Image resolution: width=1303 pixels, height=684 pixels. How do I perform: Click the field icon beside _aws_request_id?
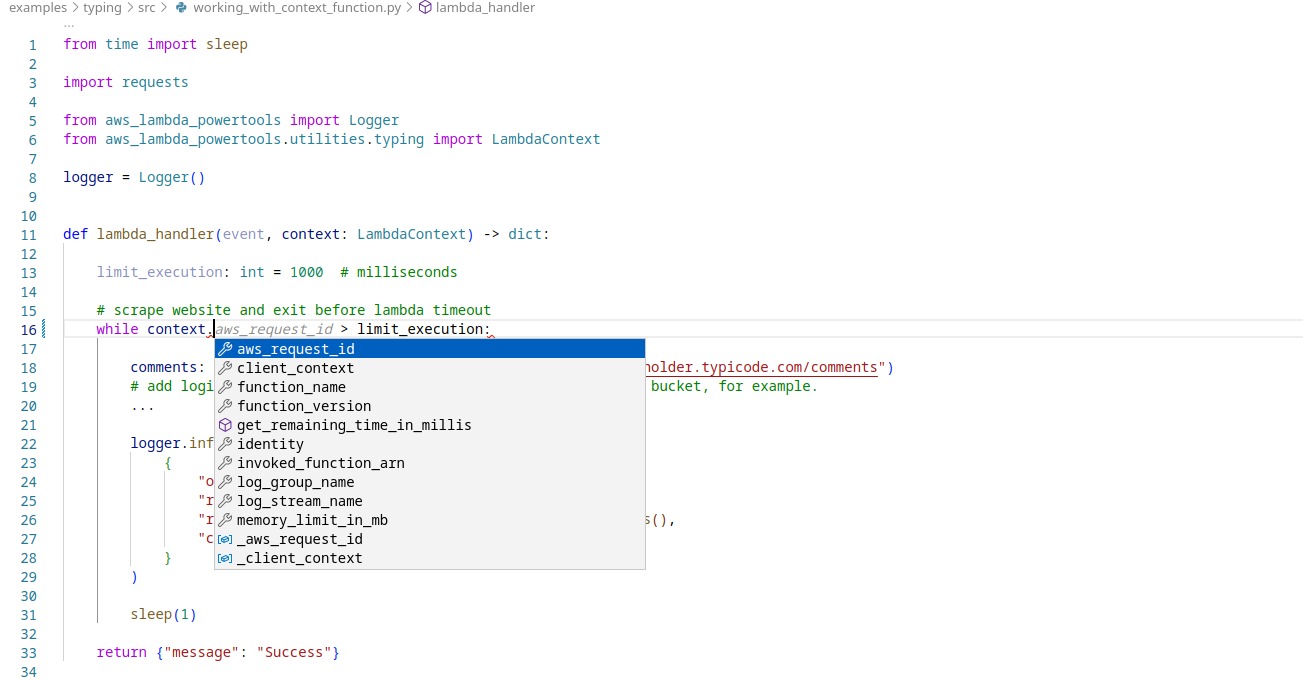(x=225, y=538)
